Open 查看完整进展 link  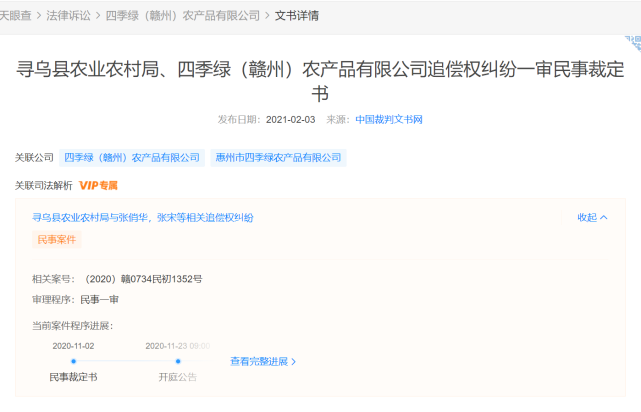263,361
